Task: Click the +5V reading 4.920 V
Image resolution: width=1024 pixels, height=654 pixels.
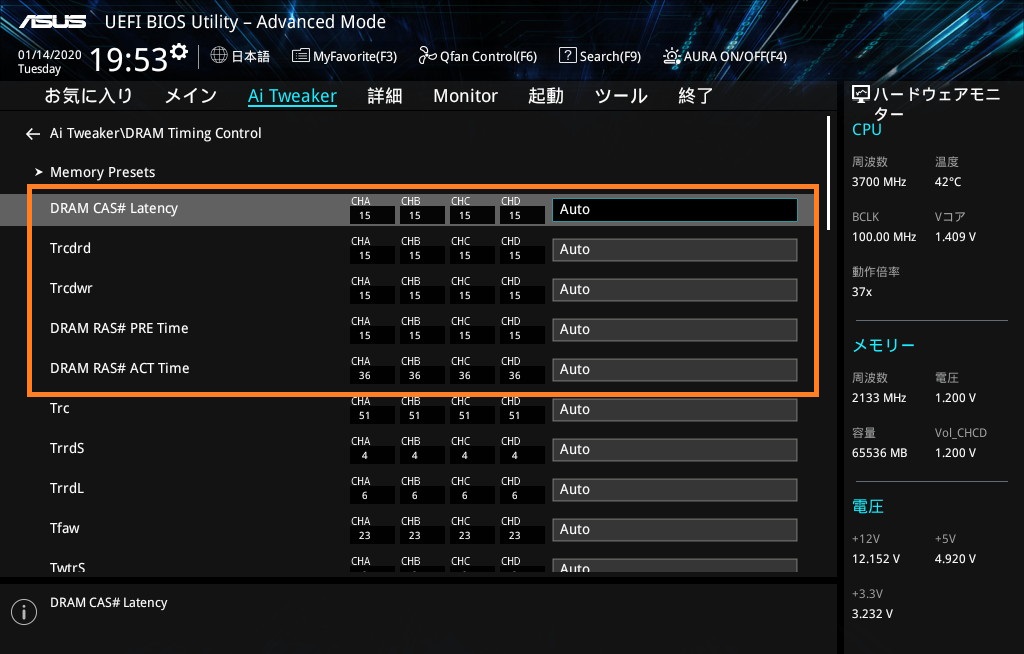Action: [x=955, y=559]
